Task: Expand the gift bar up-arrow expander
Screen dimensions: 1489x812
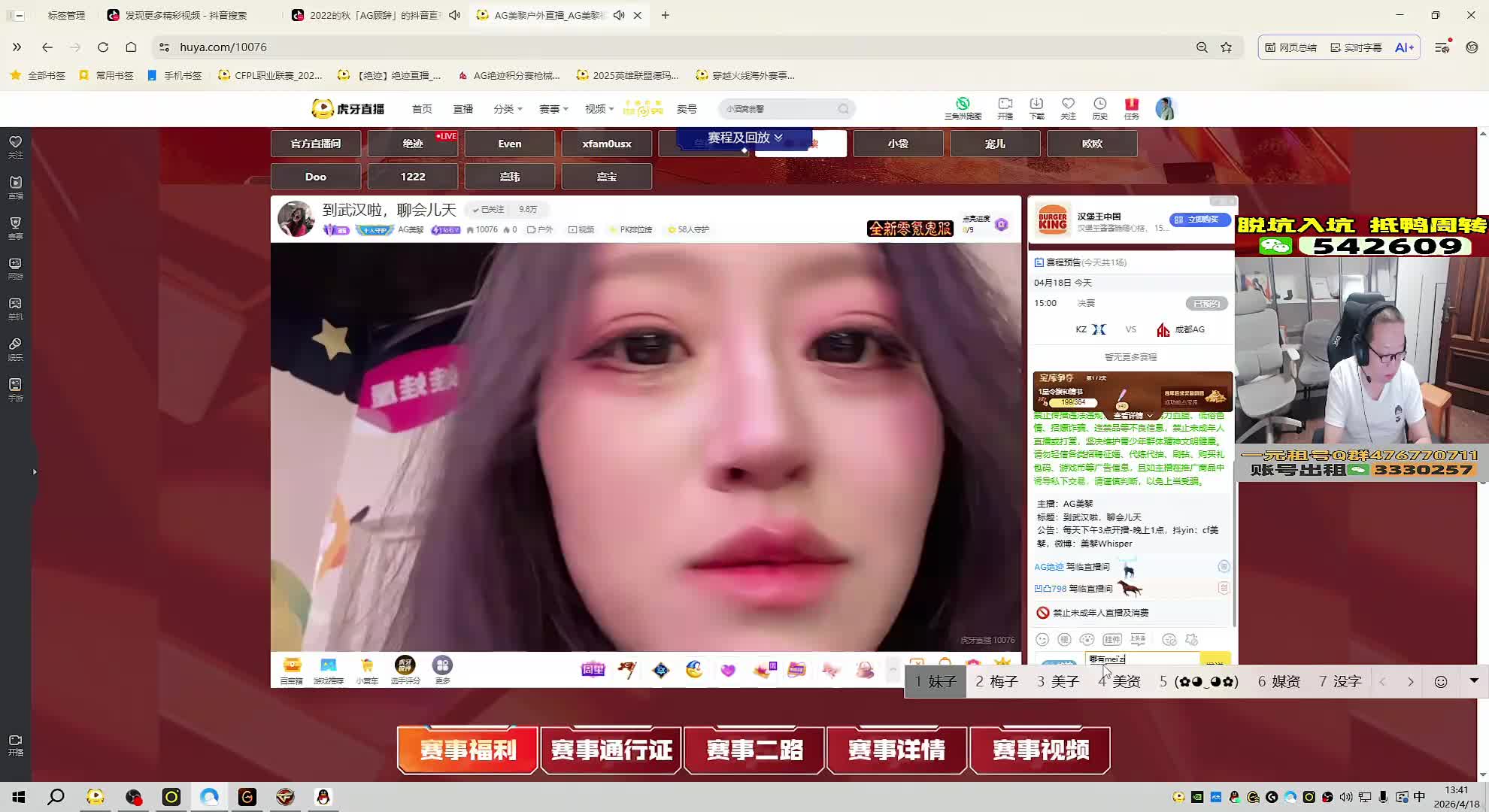Action: pyautogui.click(x=893, y=668)
